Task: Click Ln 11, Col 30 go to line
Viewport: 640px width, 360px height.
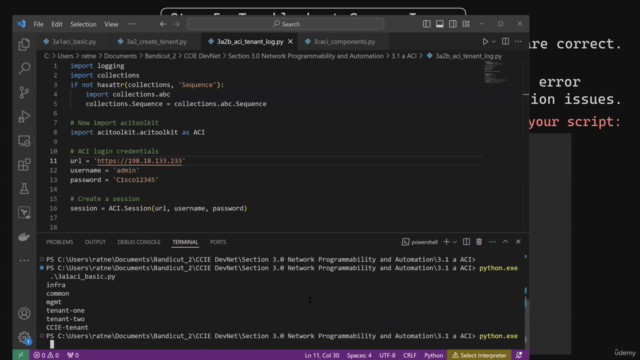Action: (322, 355)
